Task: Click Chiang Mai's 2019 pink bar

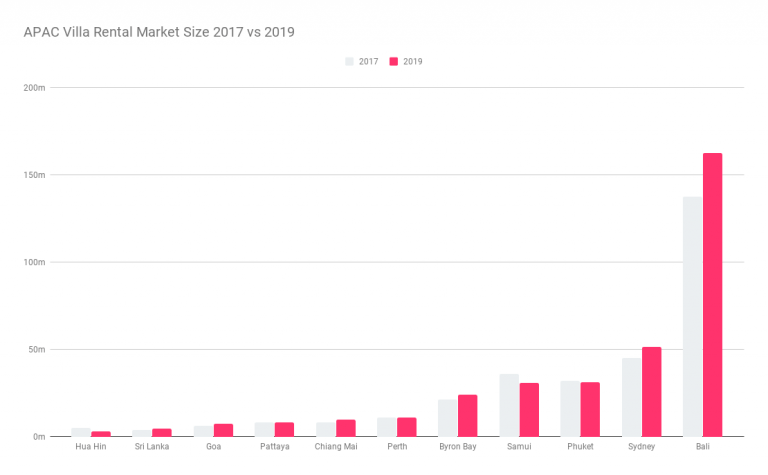Action: coord(346,428)
